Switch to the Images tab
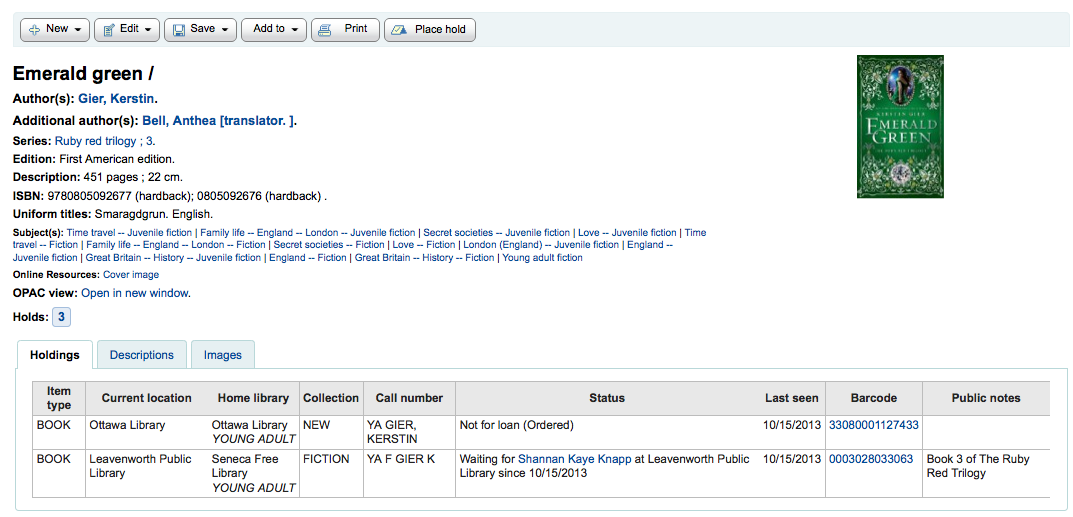The image size is (1073, 517). pyautogui.click(x=223, y=355)
